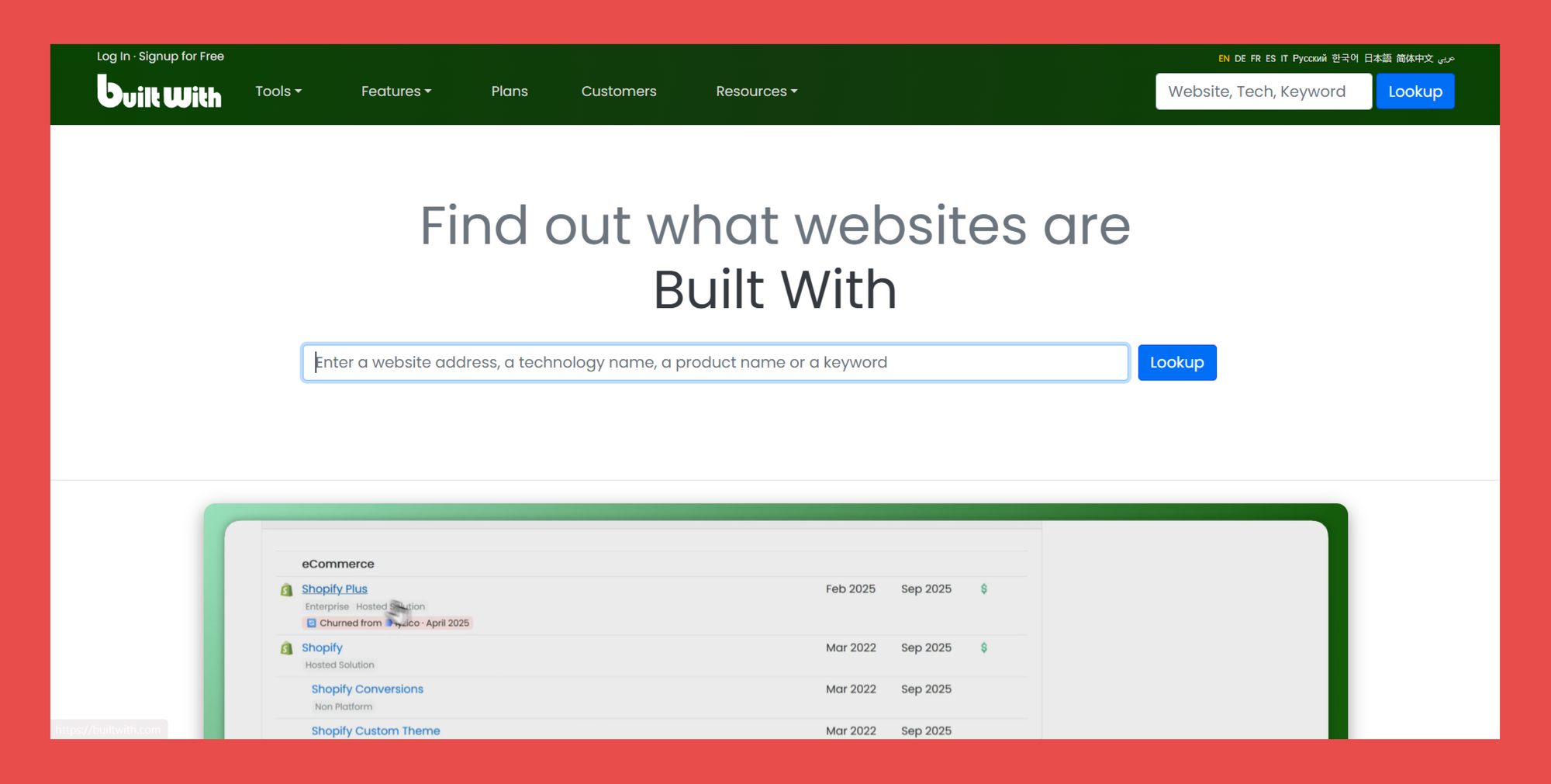The height and width of the screenshot is (784, 1551).
Task: Click the dollar icon on the Shopify row
Action: 984,648
